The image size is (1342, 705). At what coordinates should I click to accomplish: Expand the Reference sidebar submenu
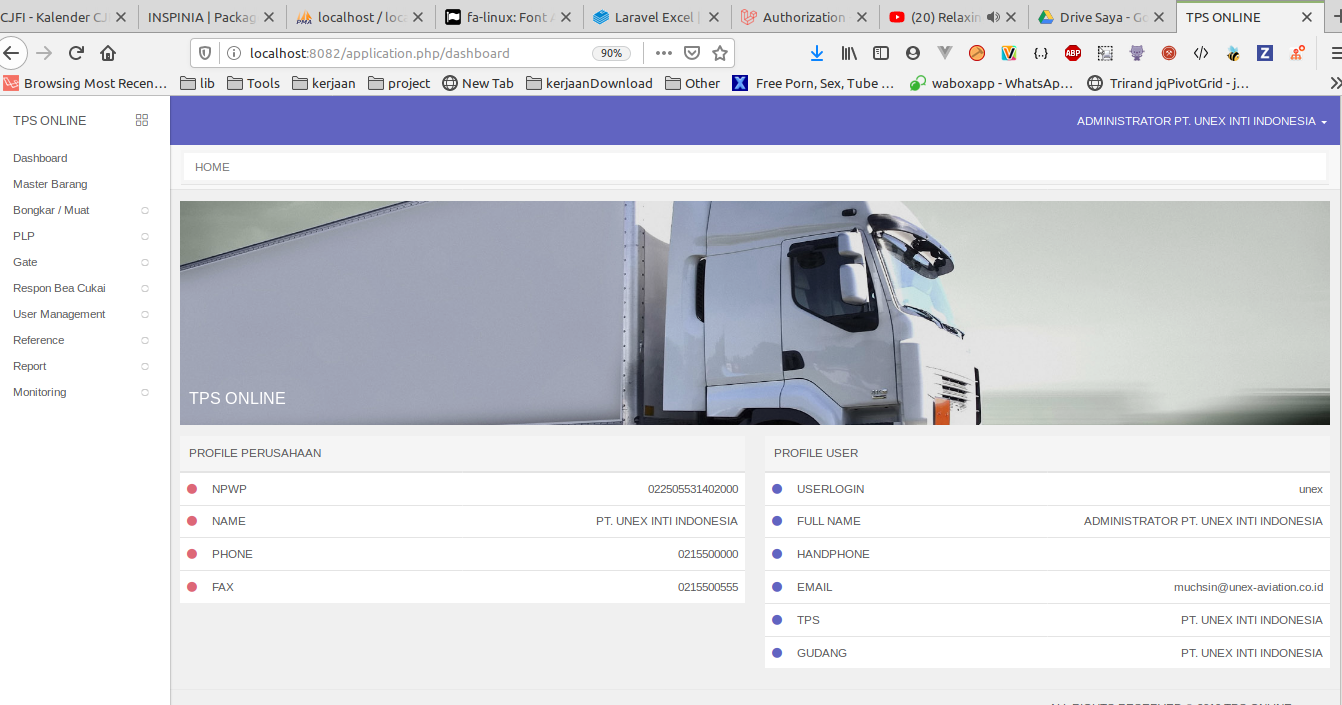(144, 340)
